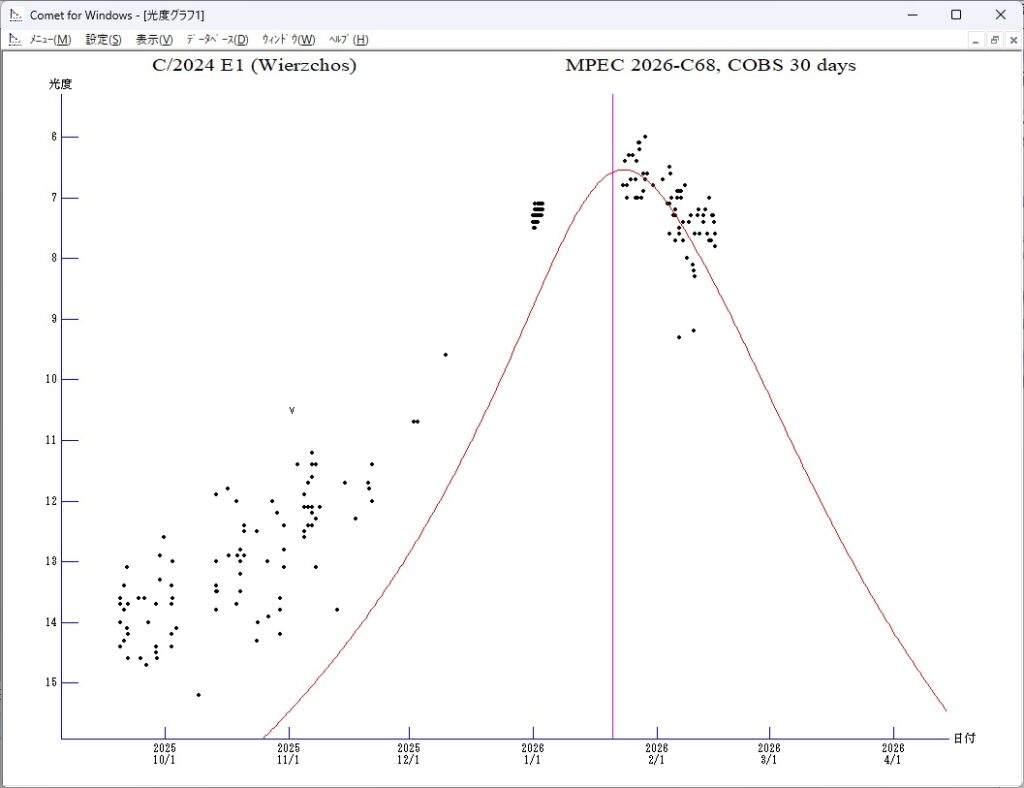The width and height of the screenshot is (1024, 788).
Task: Close the Comet for Windows application
Action: pyautogui.click(x=1001, y=14)
